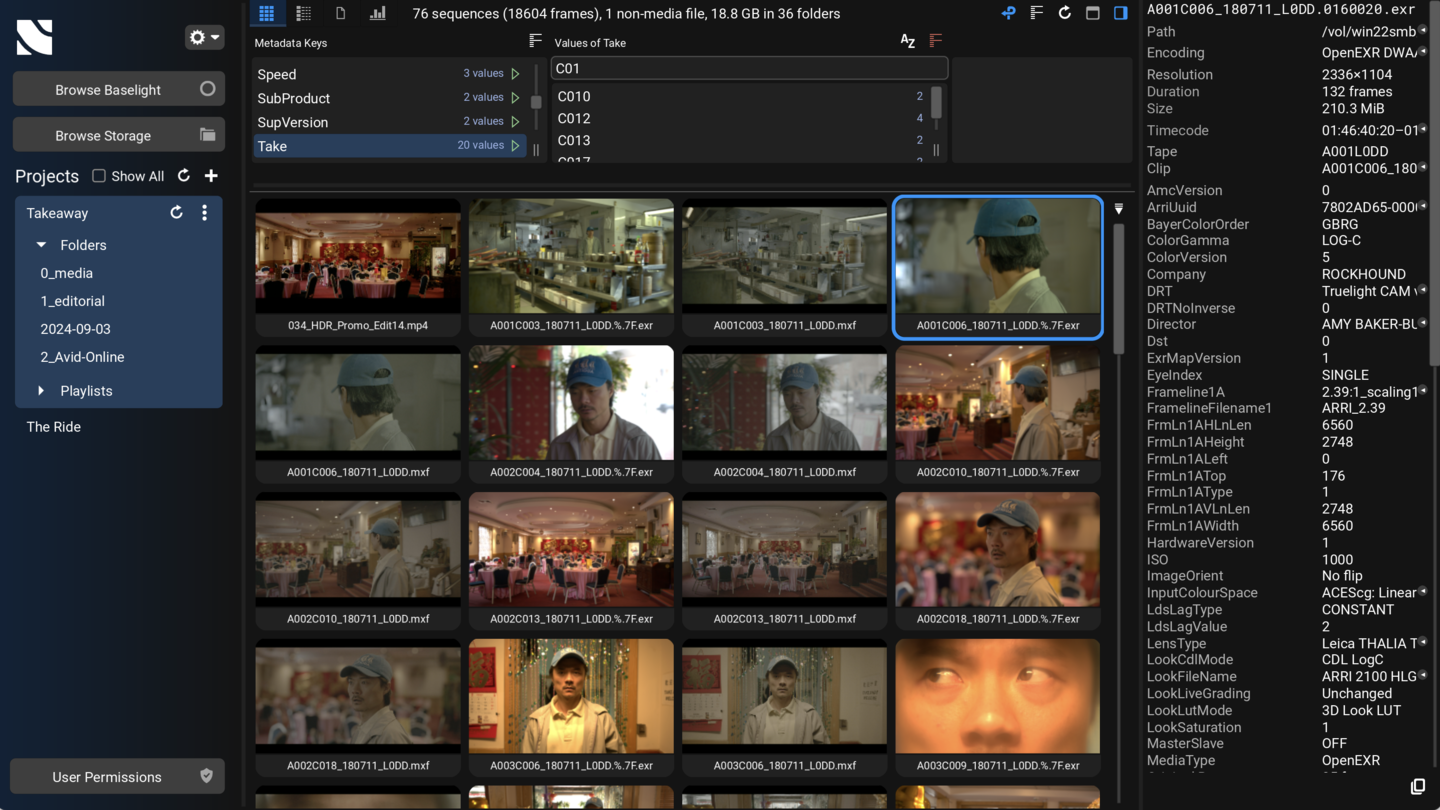Sort Take values alphabetically (AZ icon)
The image size is (1440, 810).
907,41
